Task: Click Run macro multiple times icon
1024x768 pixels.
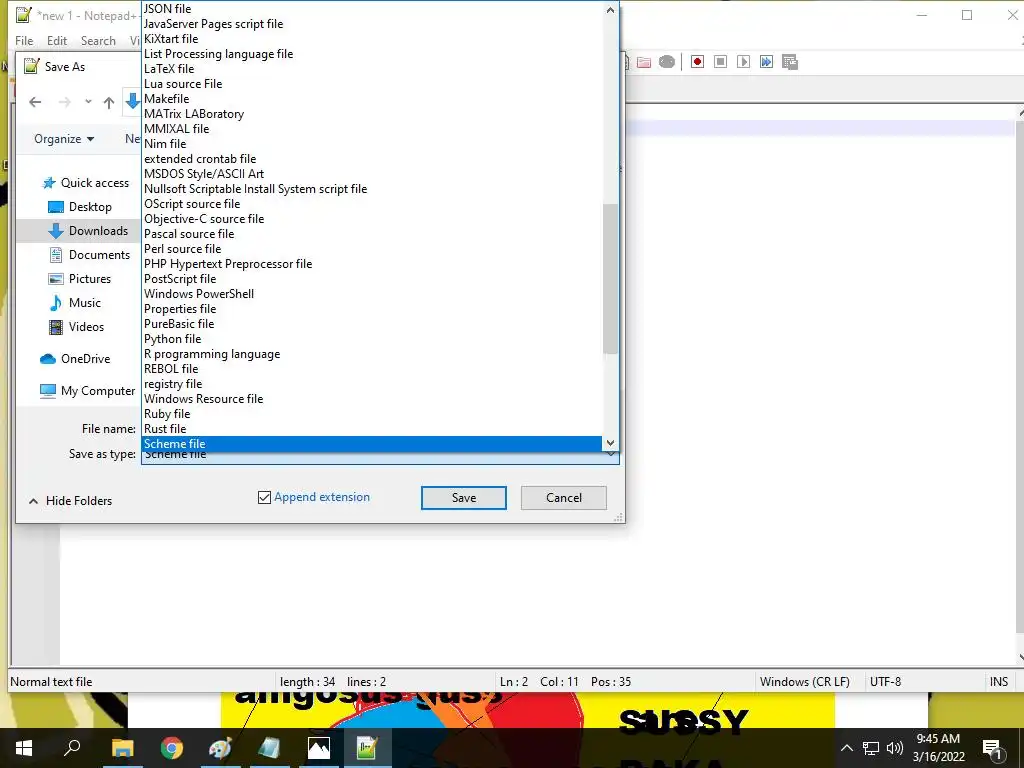Action: pyautogui.click(x=766, y=62)
